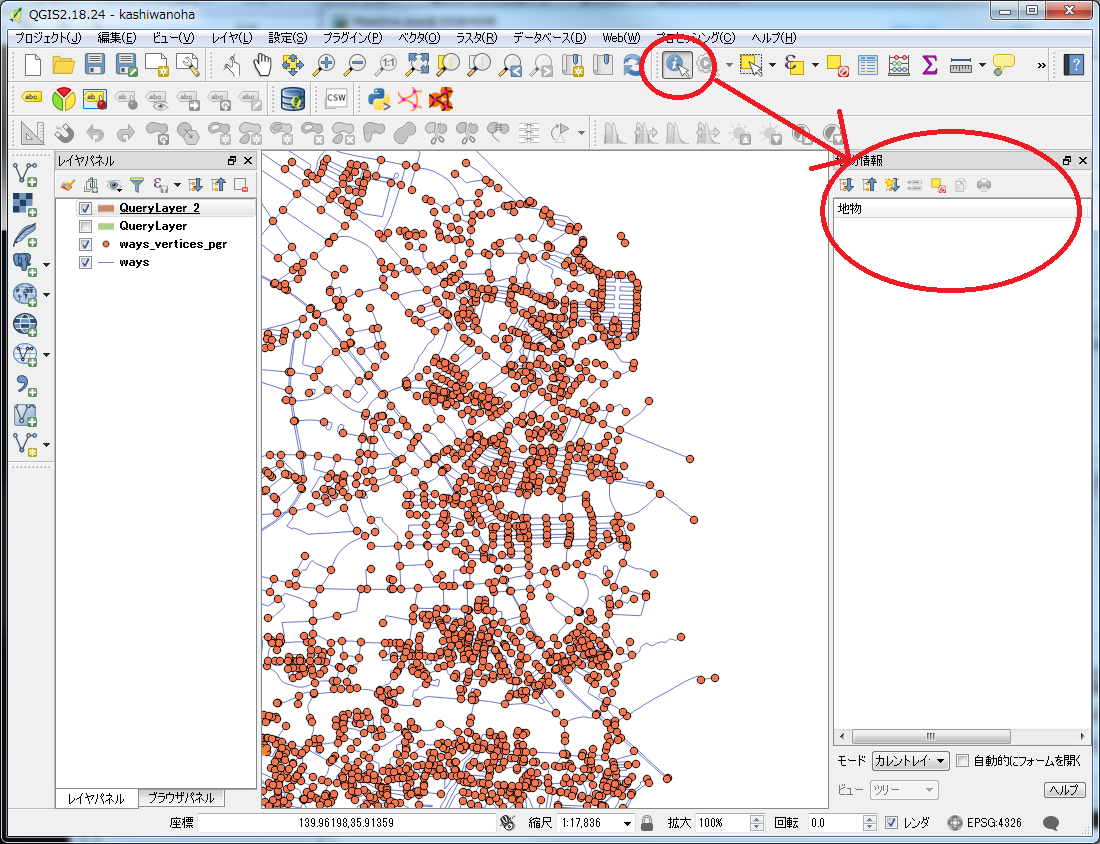This screenshot has height=844, width=1100.
Task: Open the map scale dropdown
Action: pyautogui.click(x=627, y=823)
